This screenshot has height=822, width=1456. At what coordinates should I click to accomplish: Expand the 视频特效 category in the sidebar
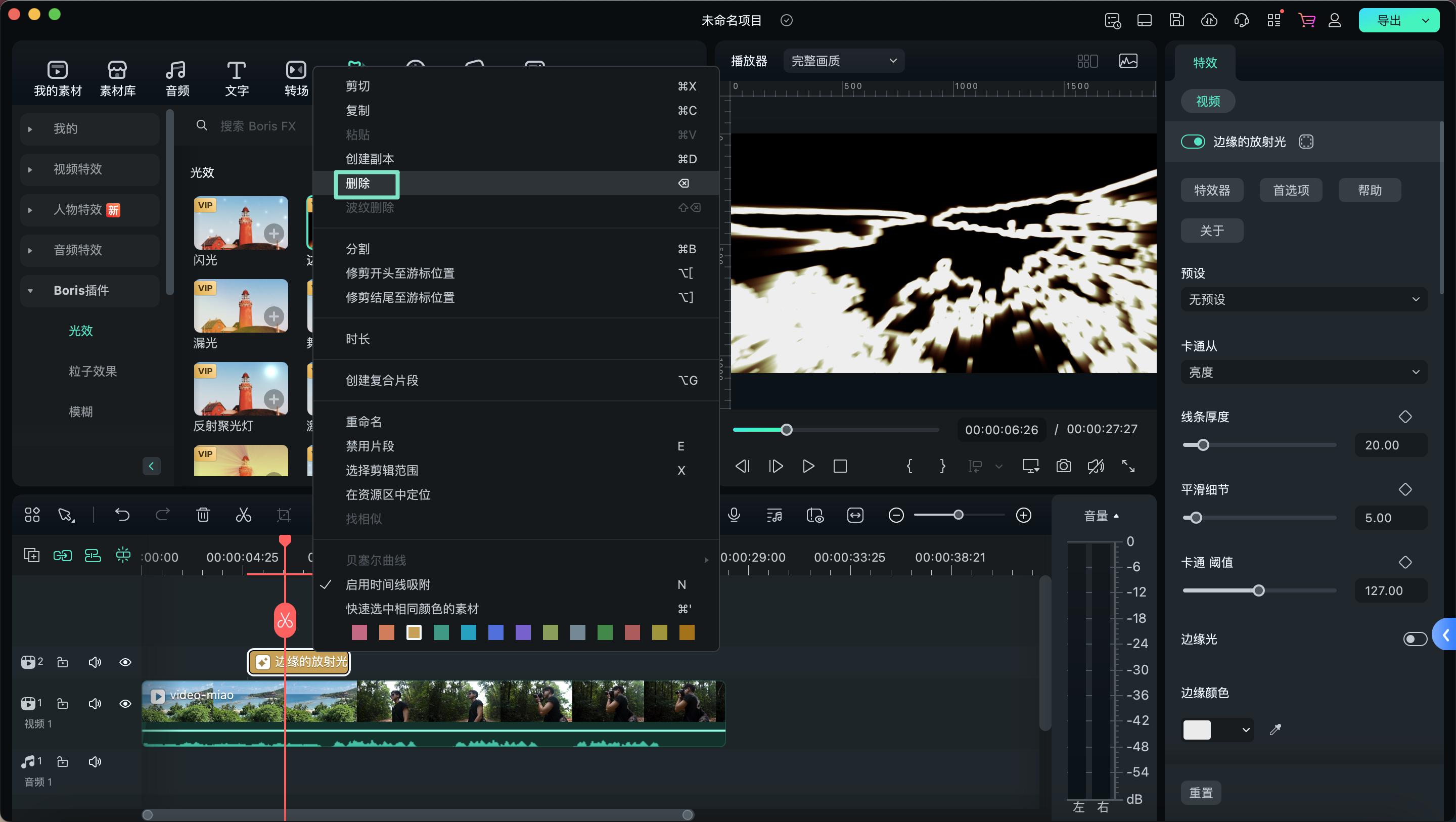tap(78, 169)
